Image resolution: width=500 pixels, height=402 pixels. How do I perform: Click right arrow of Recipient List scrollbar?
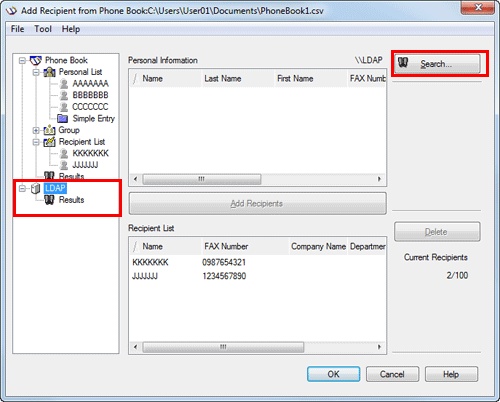(x=379, y=347)
